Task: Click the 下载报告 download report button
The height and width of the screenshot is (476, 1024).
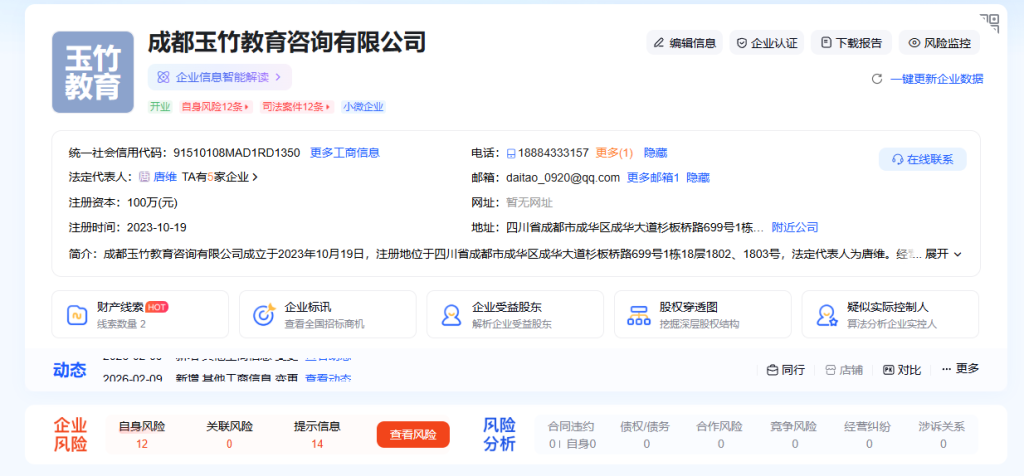Action: coord(851,43)
